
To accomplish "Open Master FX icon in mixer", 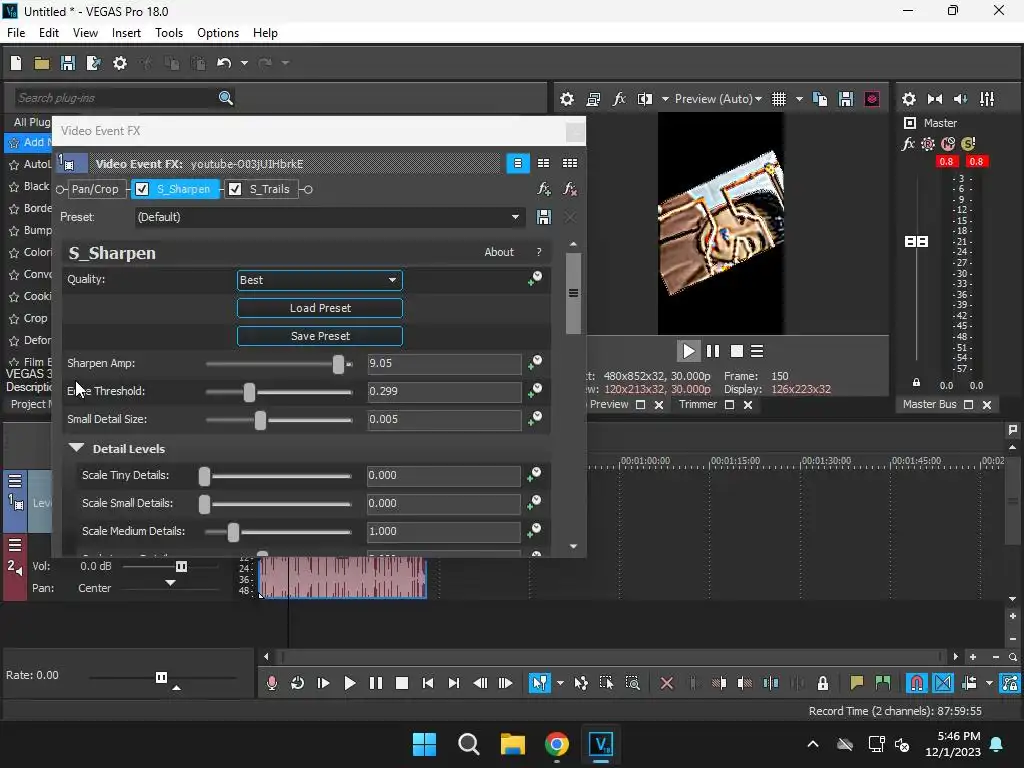I will coord(908,144).
